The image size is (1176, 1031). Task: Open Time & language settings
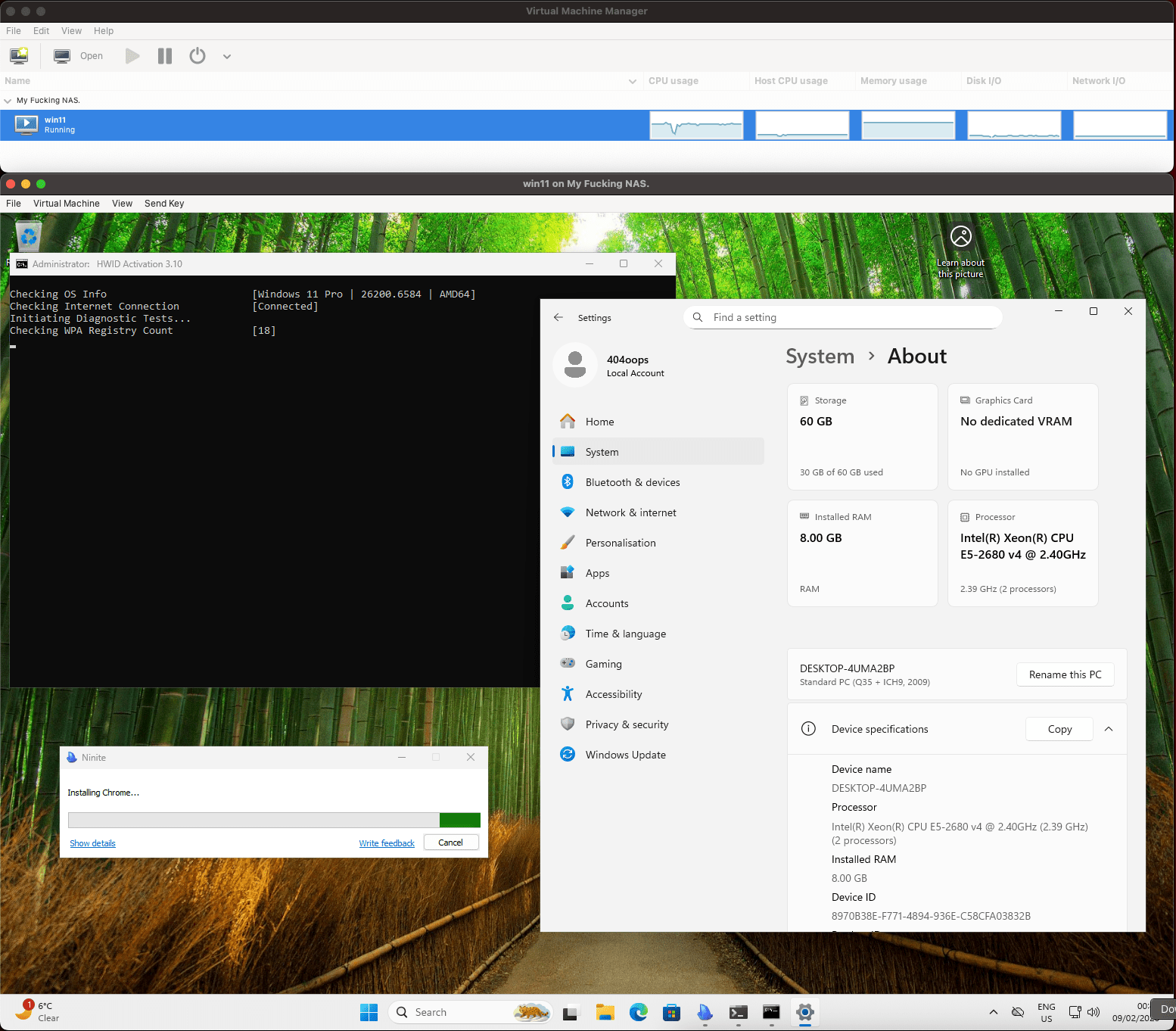(x=658, y=634)
